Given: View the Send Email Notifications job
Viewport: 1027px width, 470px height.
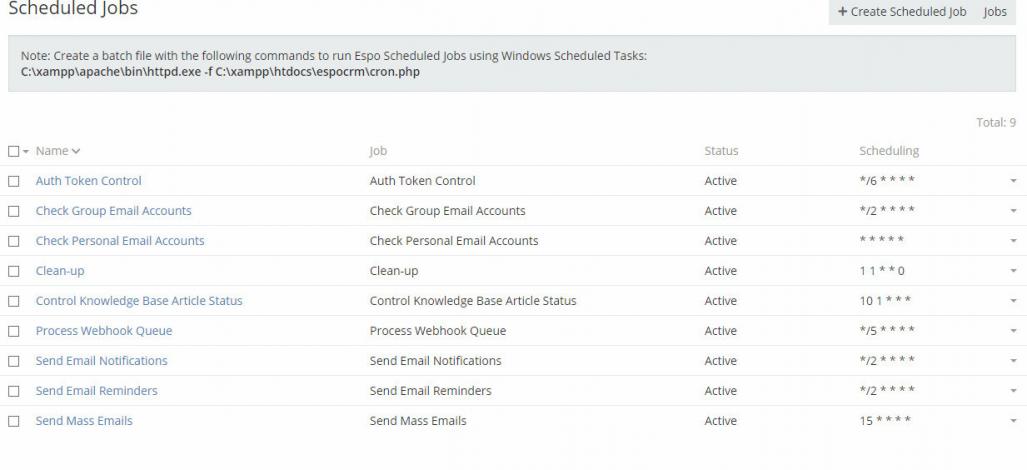Looking at the screenshot, I should (x=101, y=361).
